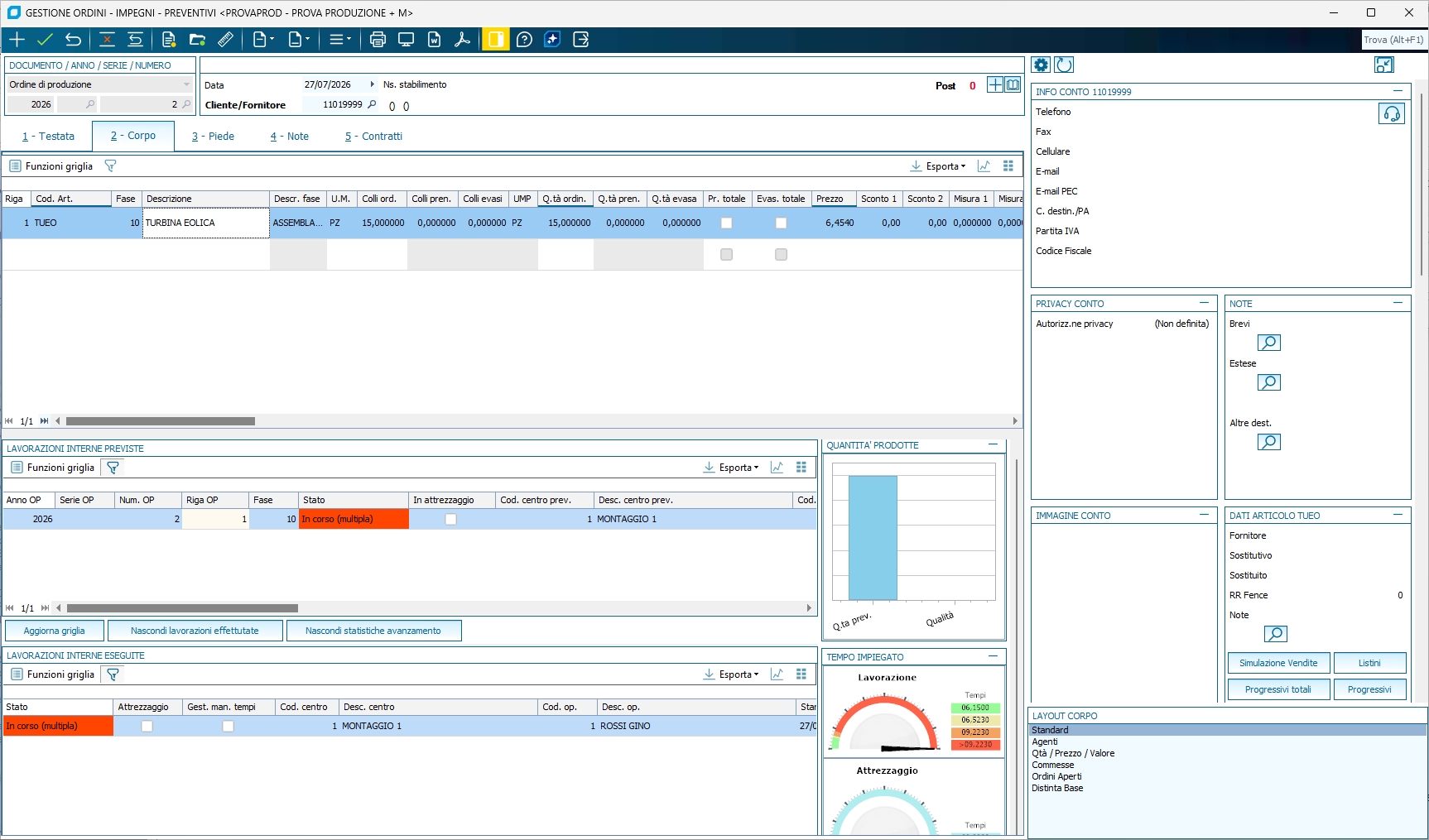The height and width of the screenshot is (840, 1429).
Task: Open the 5 - Contratti tab
Action: [x=373, y=137]
